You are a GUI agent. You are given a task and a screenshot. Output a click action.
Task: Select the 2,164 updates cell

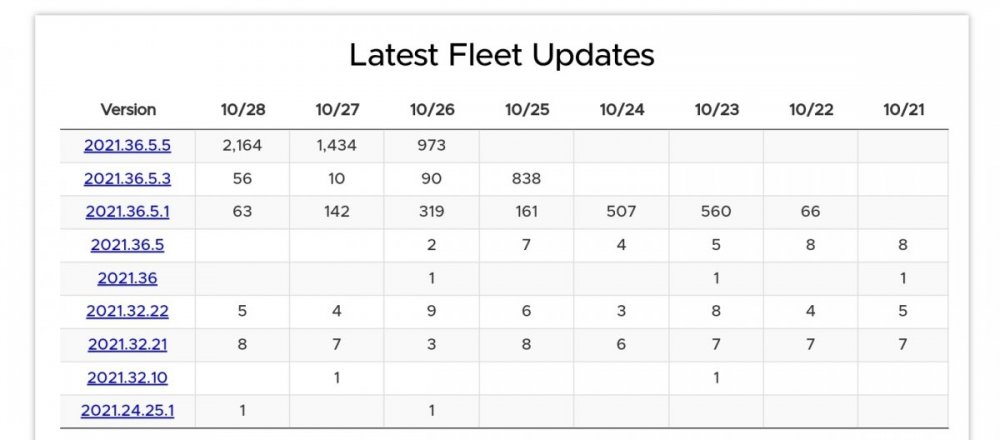pos(242,145)
